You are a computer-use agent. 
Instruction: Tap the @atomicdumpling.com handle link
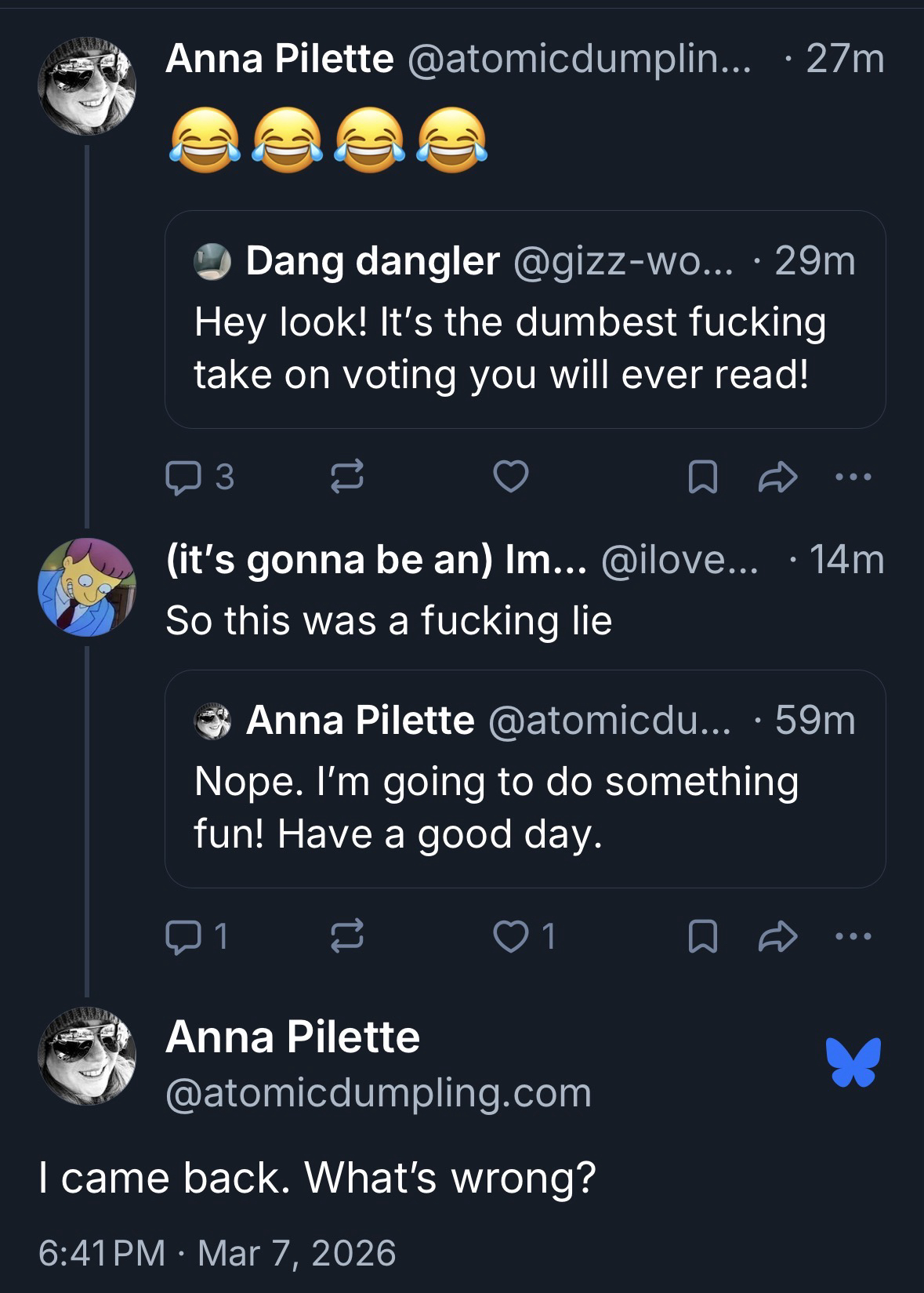coord(378,1092)
